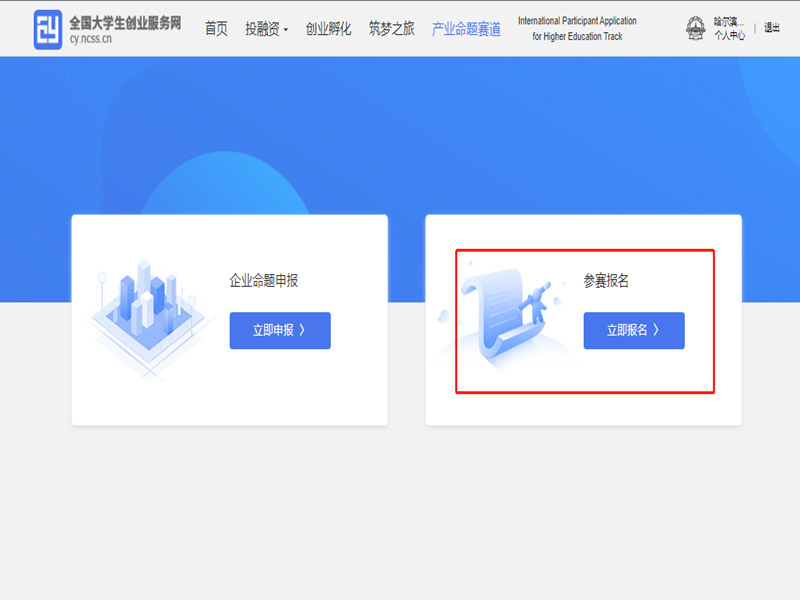
Task: Click the site logo icon in header
Action: pyautogui.click(x=47, y=29)
